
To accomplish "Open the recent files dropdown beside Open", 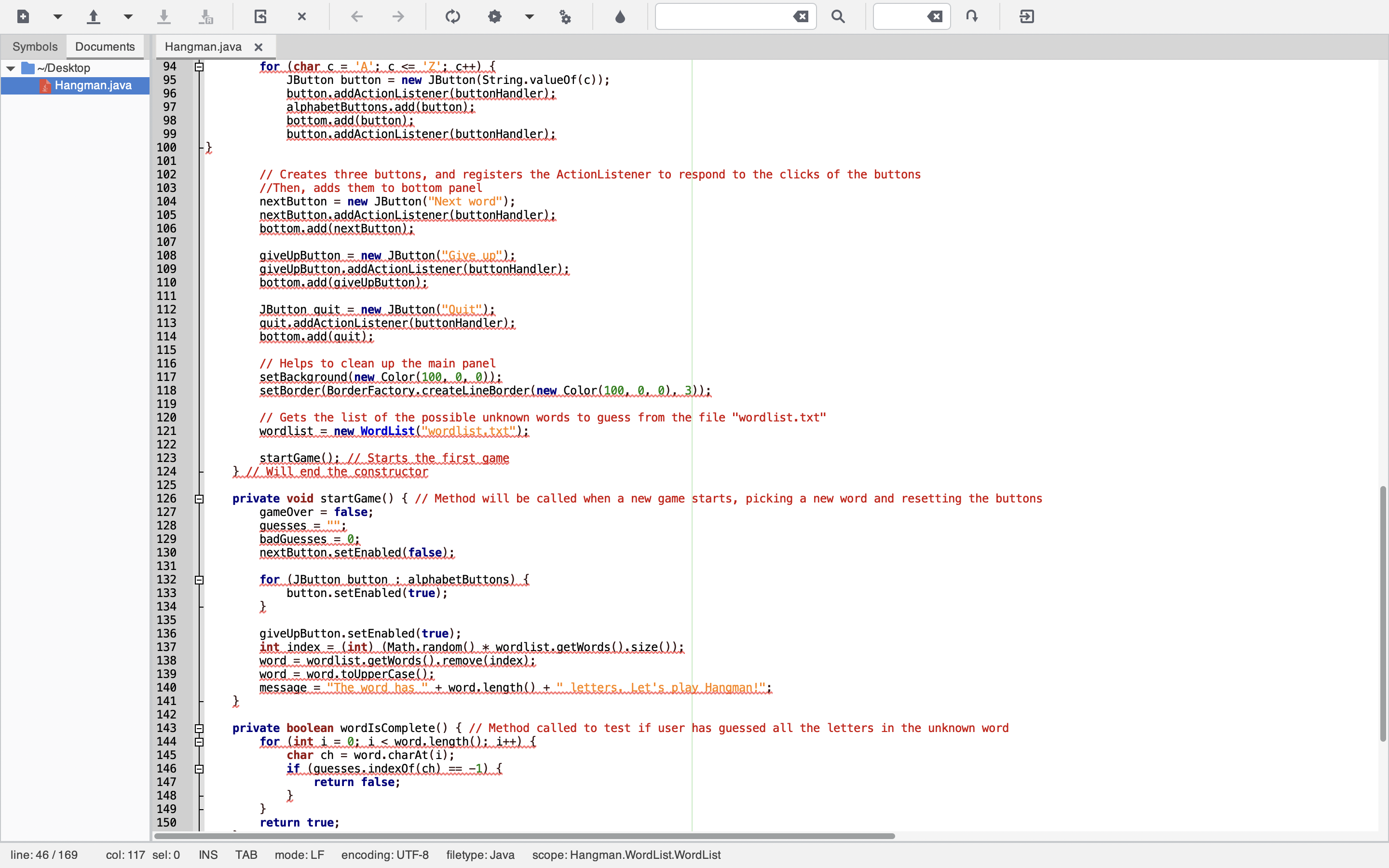I will point(128,17).
